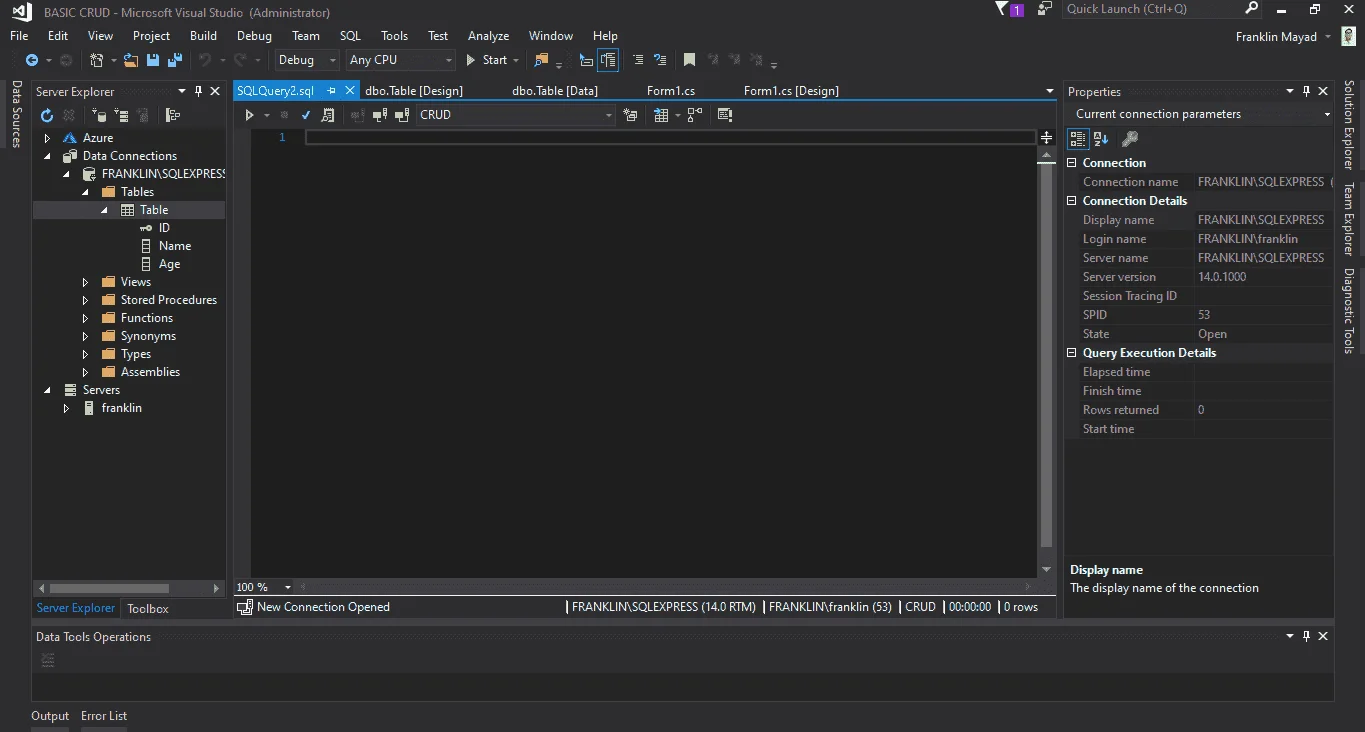Switch to the Form1.cs [Design] tab
Screen dimensions: 1365x732
[791, 91]
